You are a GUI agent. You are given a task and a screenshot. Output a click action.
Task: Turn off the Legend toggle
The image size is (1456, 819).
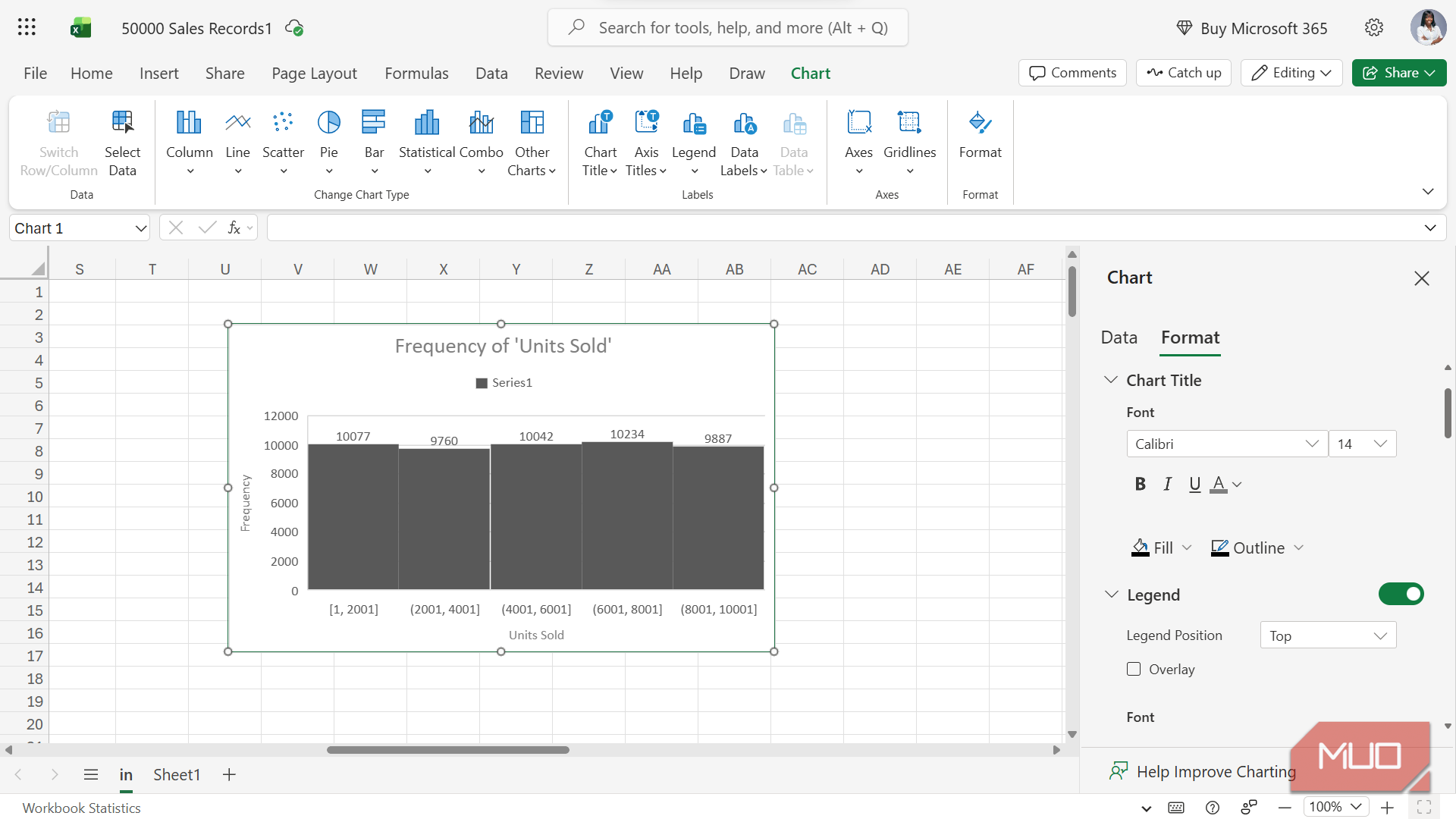[1401, 594]
